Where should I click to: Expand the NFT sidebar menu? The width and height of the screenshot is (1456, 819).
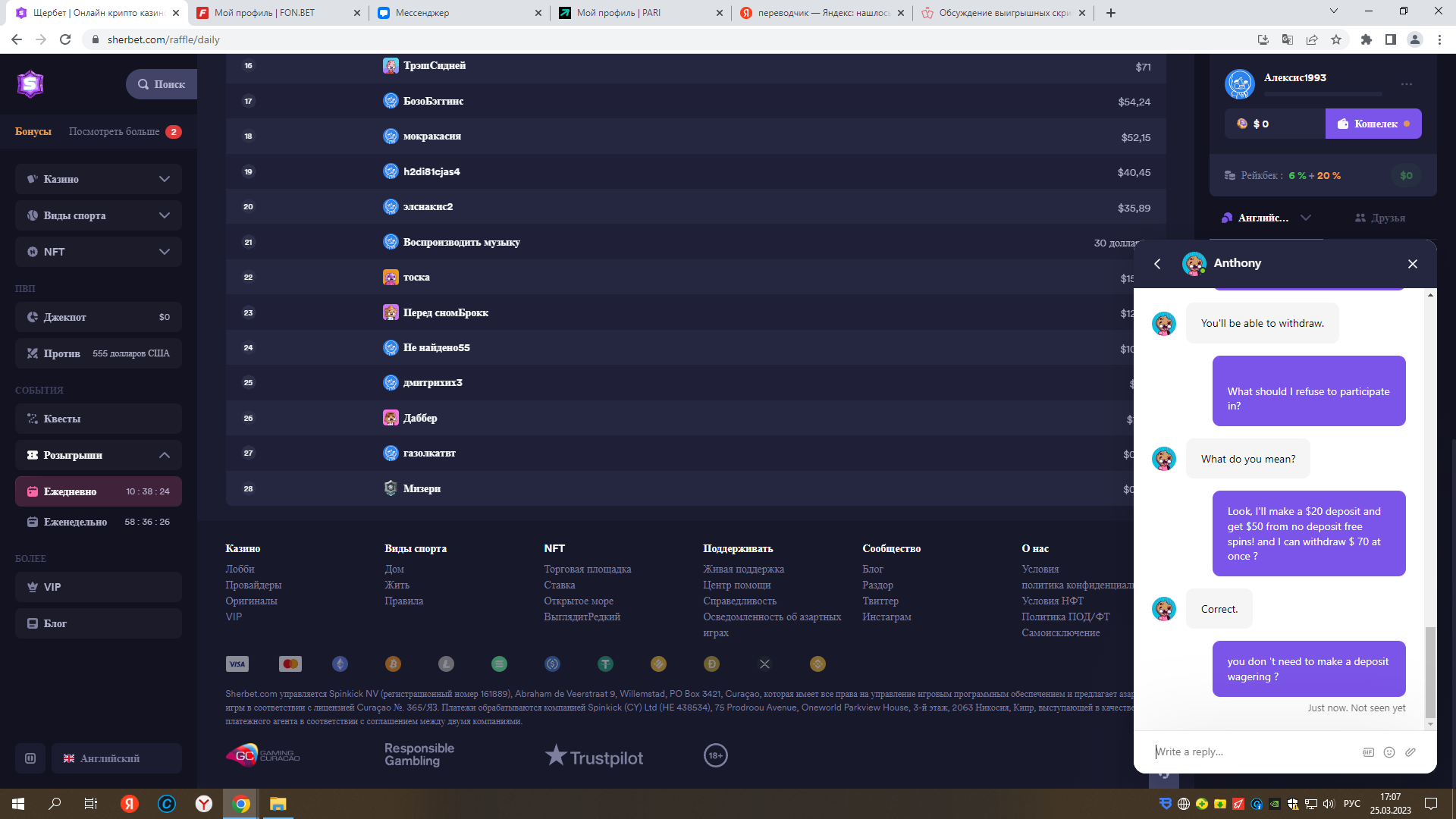tap(165, 252)
